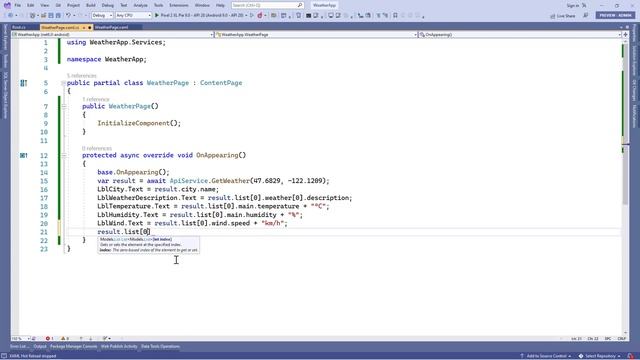Click the uncomment selection toolbar icon

pyautogui.click(x=385, y=16)
